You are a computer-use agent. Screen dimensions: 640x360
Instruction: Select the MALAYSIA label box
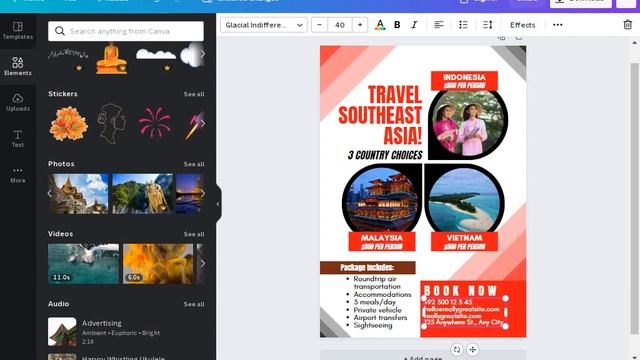(382, 242)
